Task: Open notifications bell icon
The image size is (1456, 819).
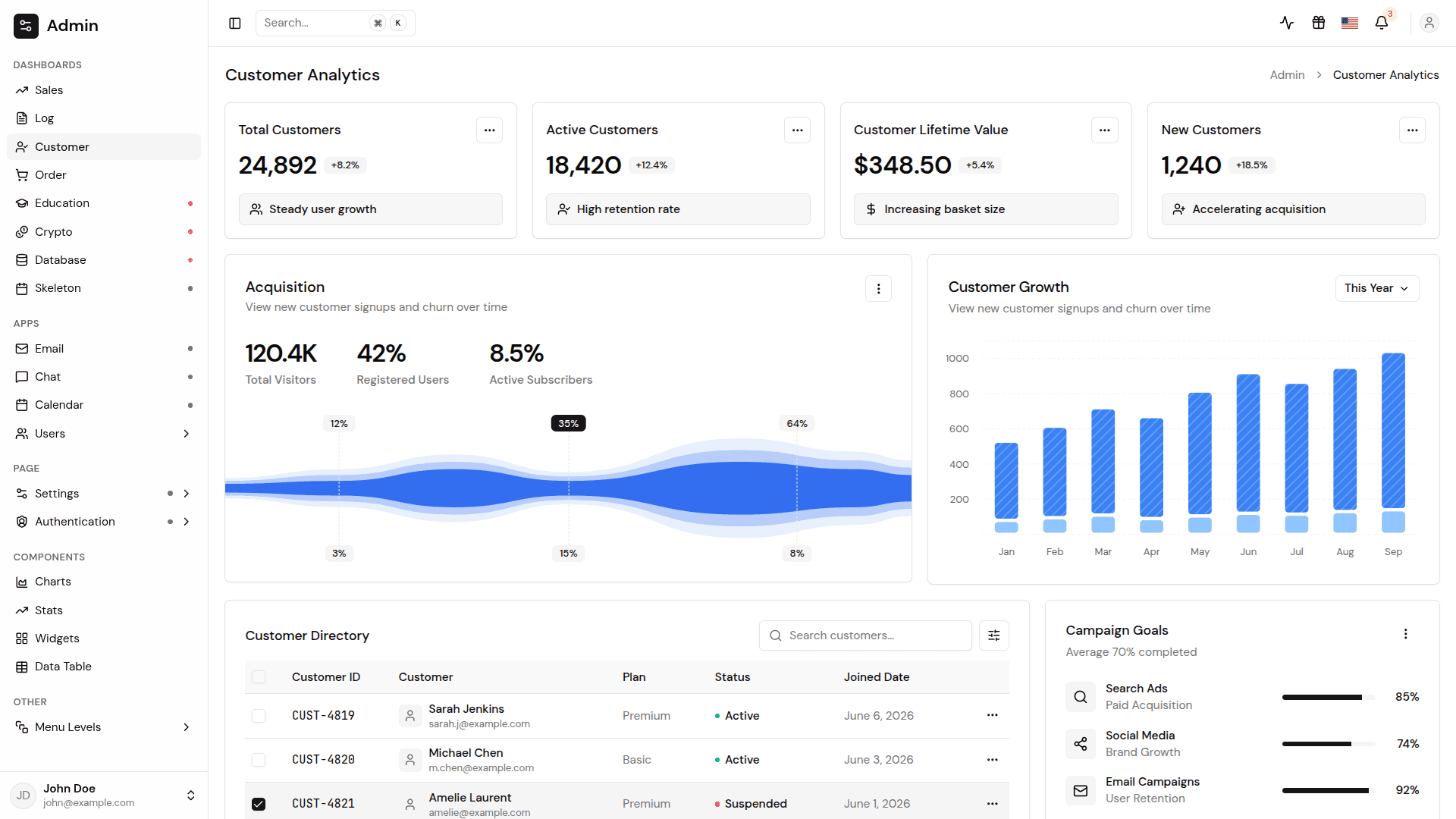Action: 1382,23
